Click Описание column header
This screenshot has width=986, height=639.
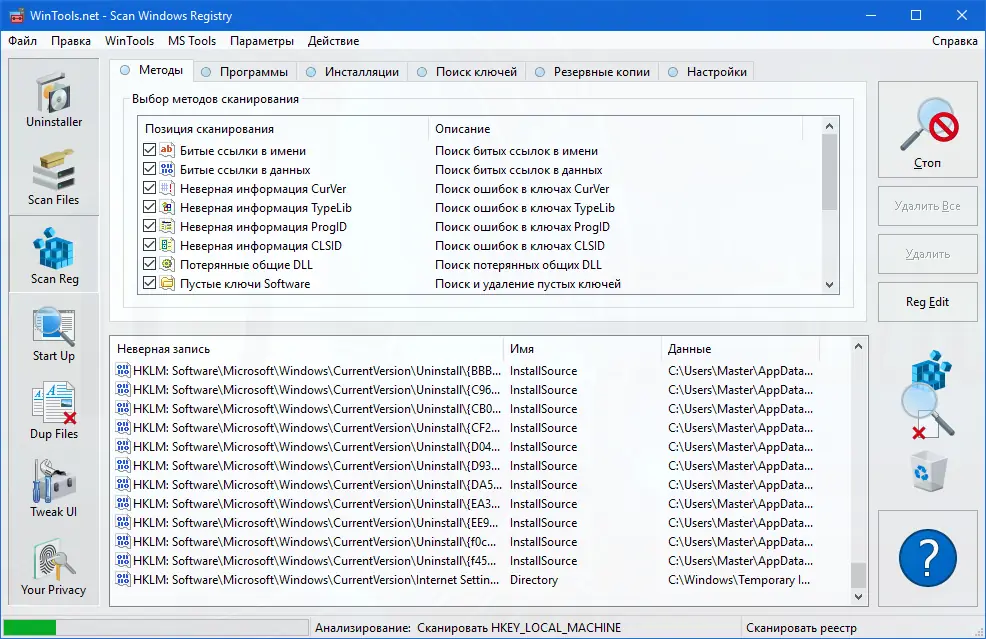point(616,128)
